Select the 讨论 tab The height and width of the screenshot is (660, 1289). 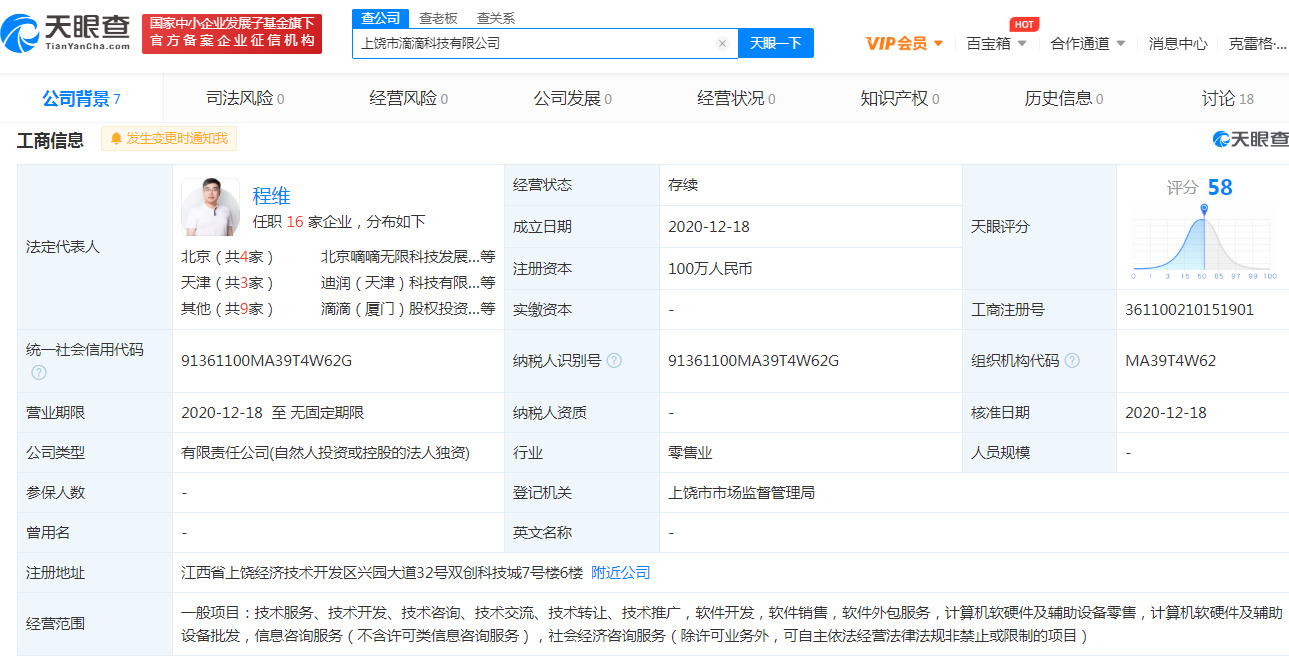pos(1228,98)
